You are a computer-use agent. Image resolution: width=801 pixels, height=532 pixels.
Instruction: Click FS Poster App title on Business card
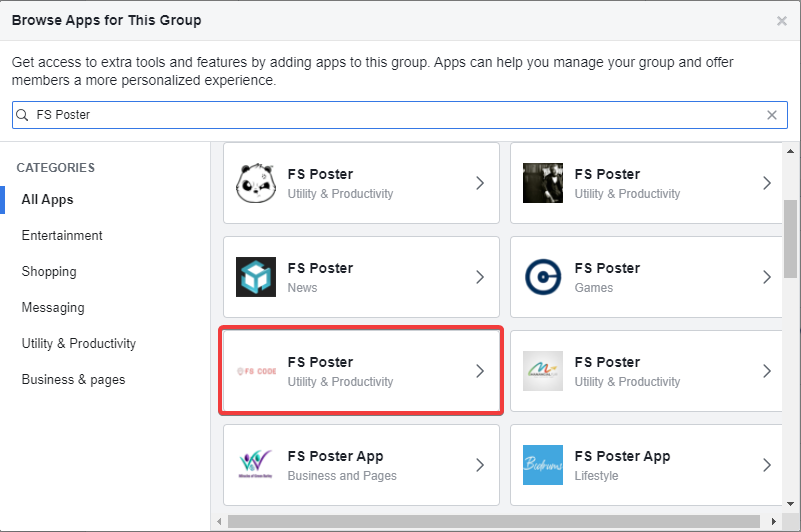336,456
